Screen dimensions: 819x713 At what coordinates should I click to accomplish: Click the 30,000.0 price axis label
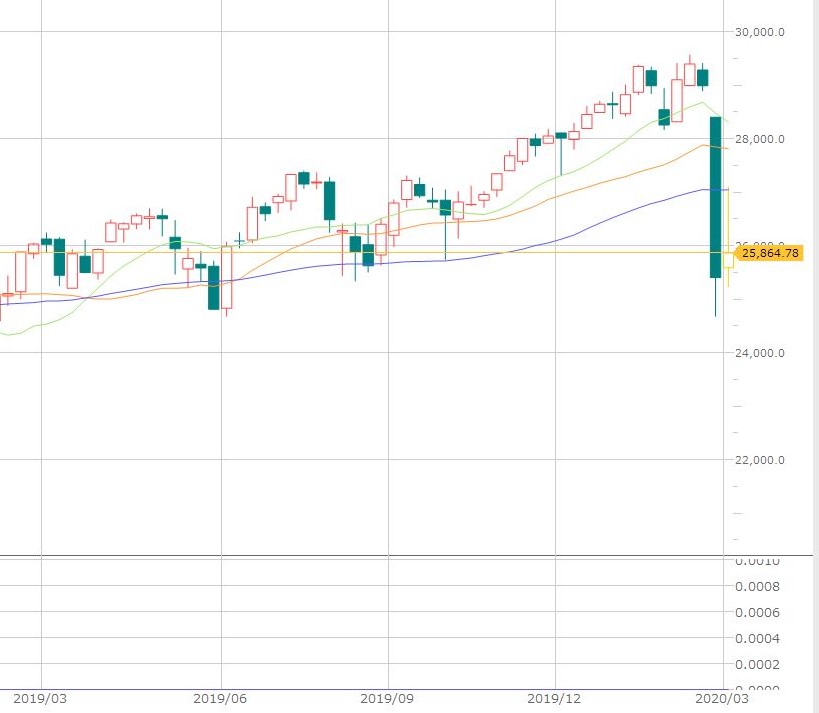click(759, 32)
